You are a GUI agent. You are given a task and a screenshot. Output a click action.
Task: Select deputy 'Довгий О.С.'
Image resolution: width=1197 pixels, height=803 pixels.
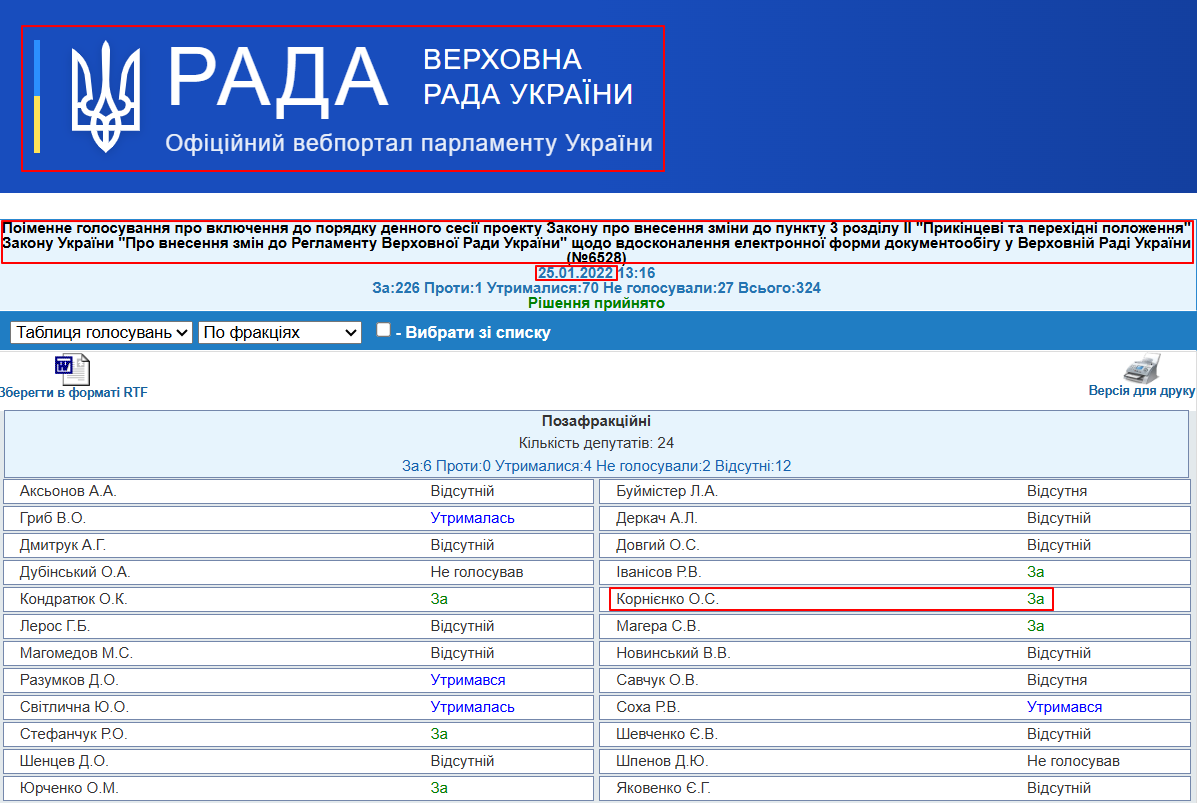(657, 545)
